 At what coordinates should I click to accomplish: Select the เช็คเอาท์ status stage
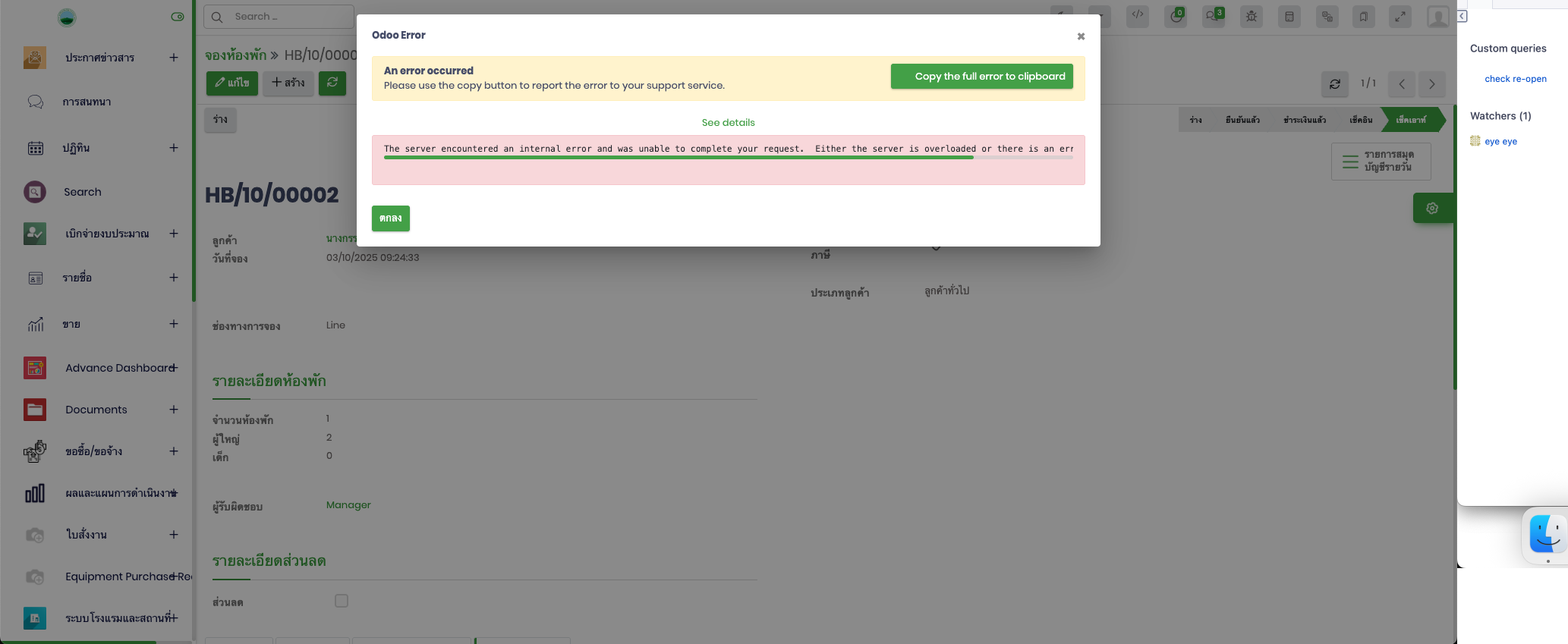(1410, 120)
